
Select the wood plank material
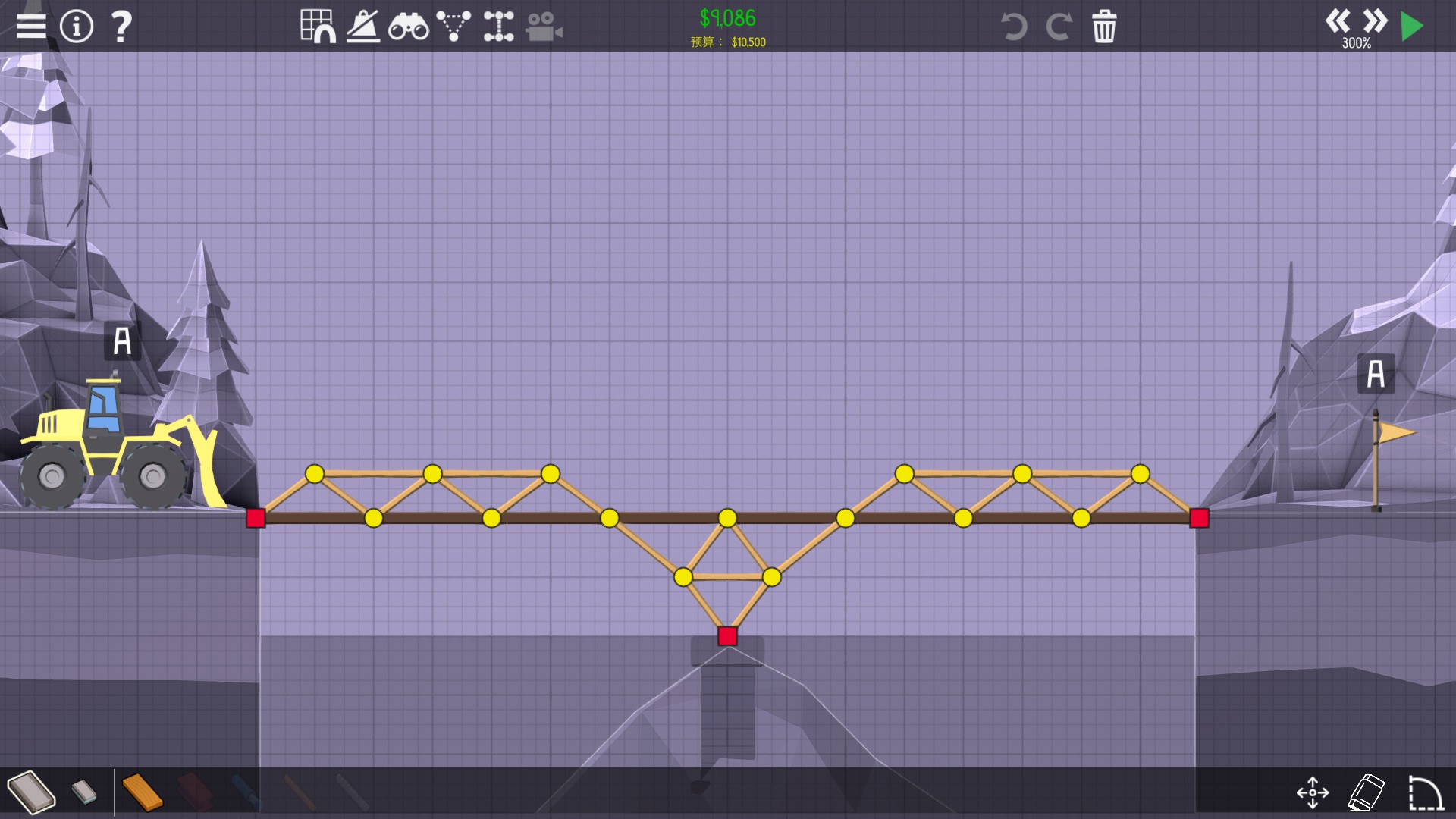(x=143, y=792)
